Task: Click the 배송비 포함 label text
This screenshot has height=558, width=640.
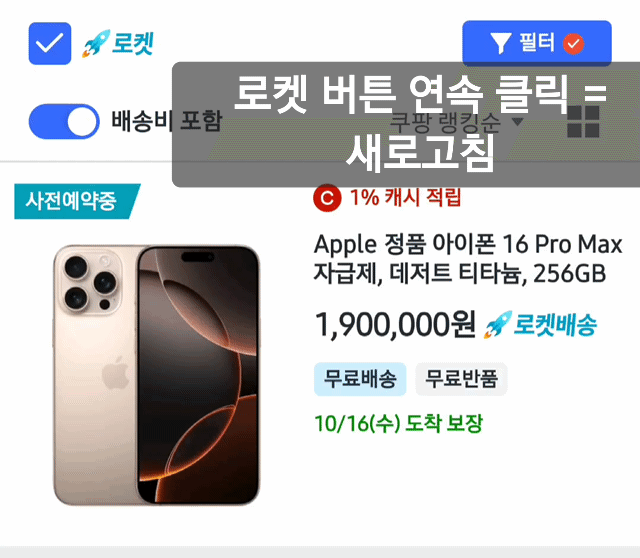Action: 167,121
